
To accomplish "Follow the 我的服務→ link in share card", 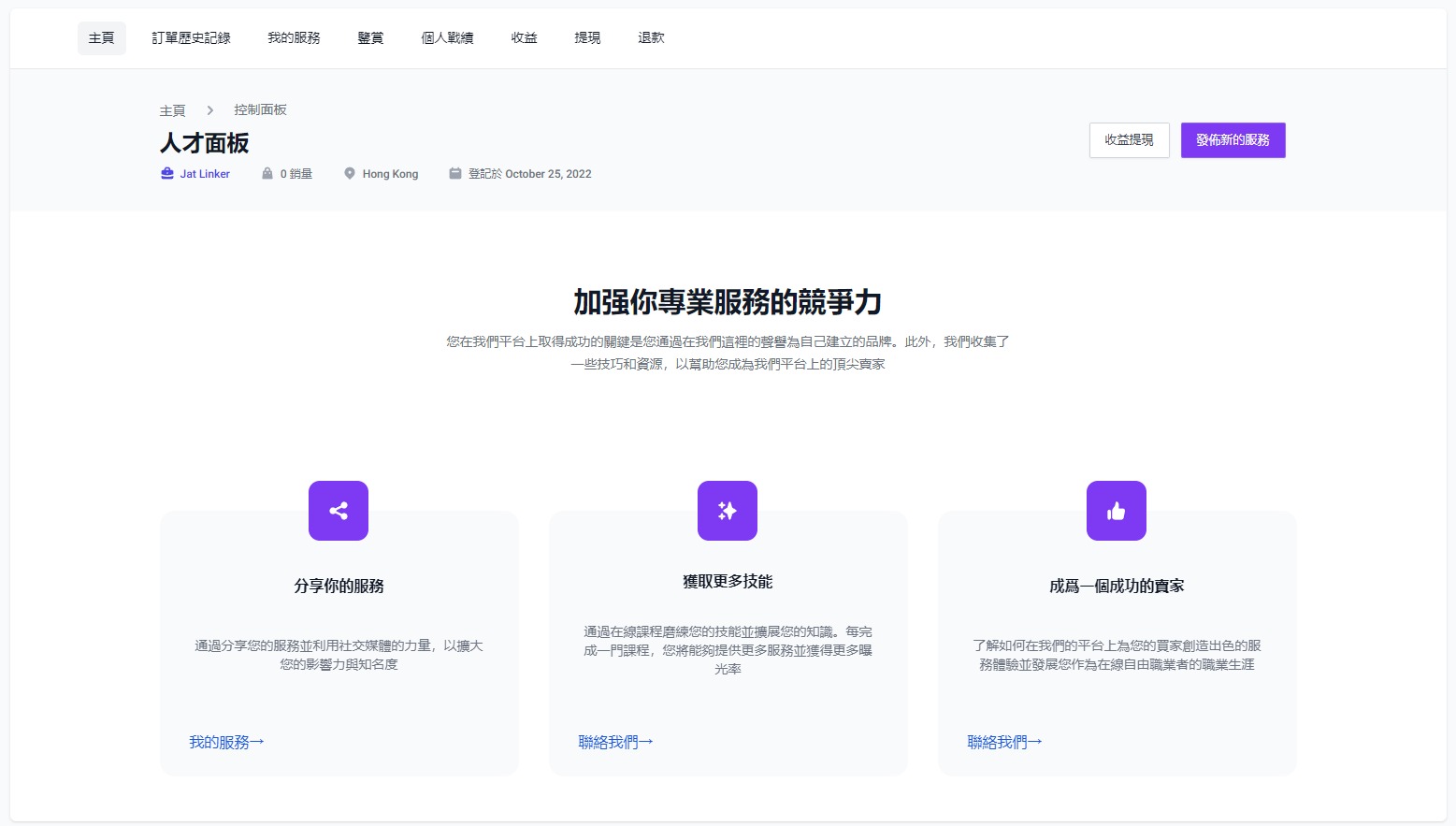I will (x=226, y=742).
